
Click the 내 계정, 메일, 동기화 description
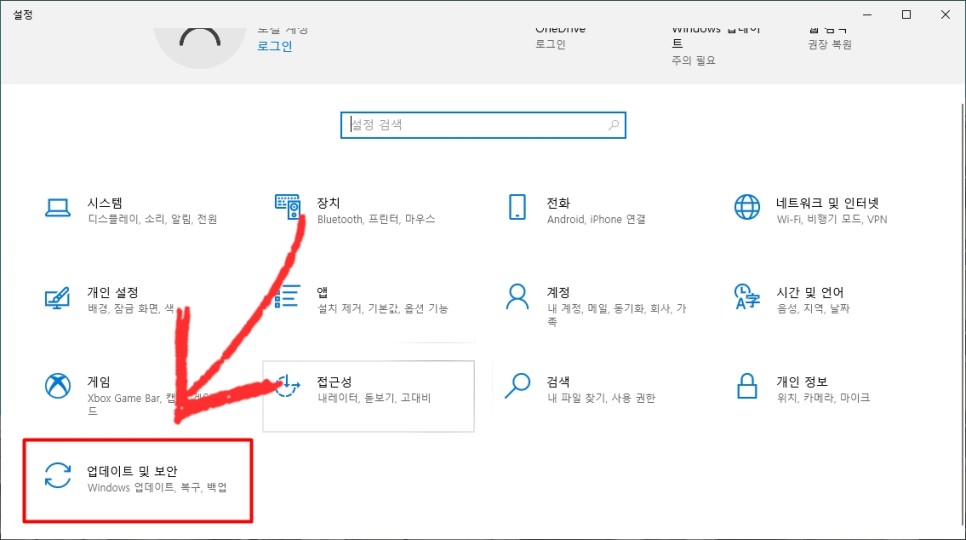pyautogui.click(x=616, y=314)
